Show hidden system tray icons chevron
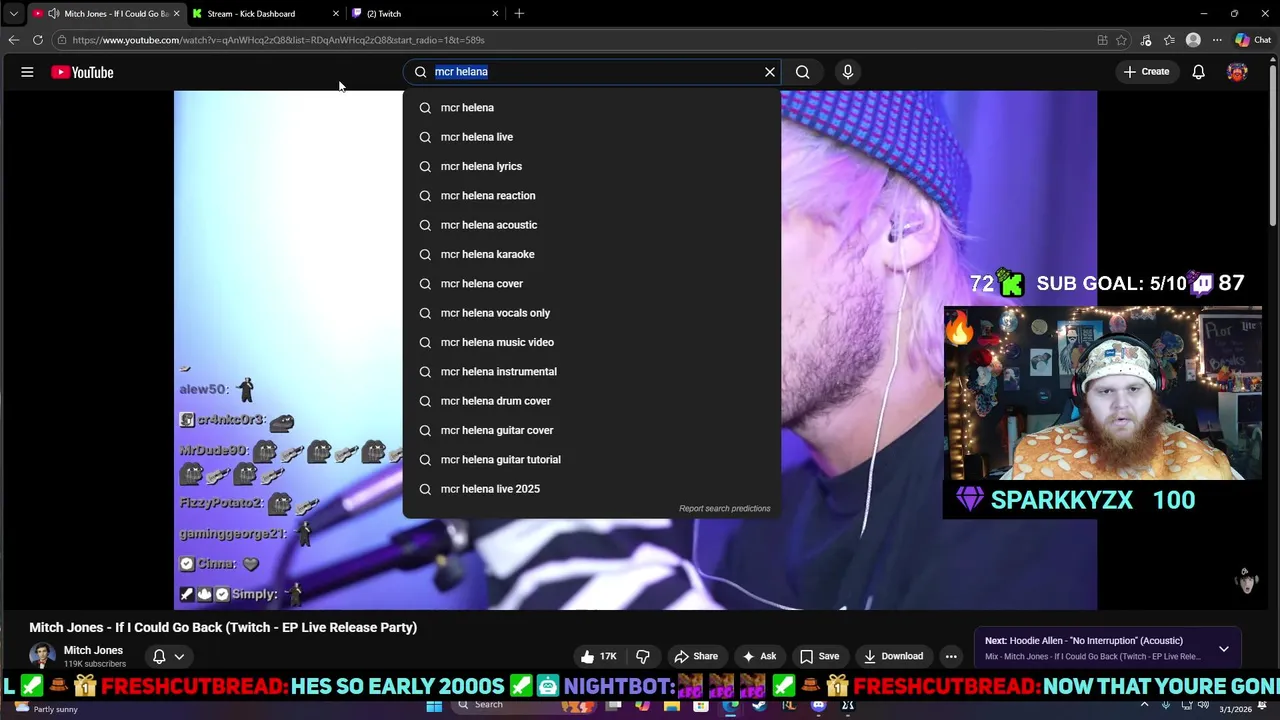 click(1144, 705)
